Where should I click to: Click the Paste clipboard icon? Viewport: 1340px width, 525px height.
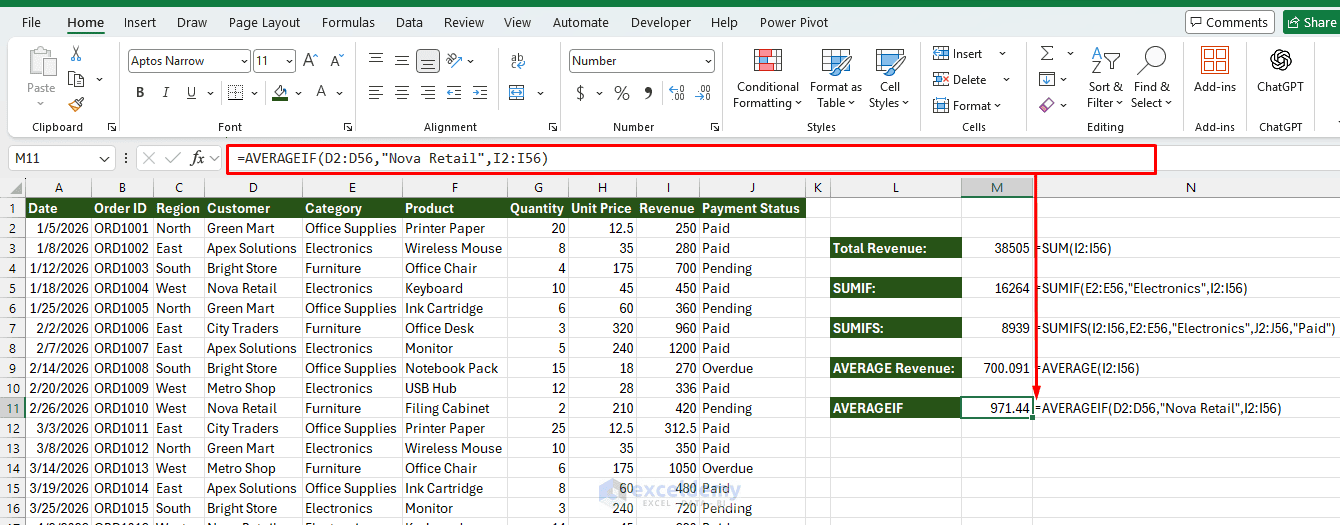pyautogui.click(x=42, y=62)
